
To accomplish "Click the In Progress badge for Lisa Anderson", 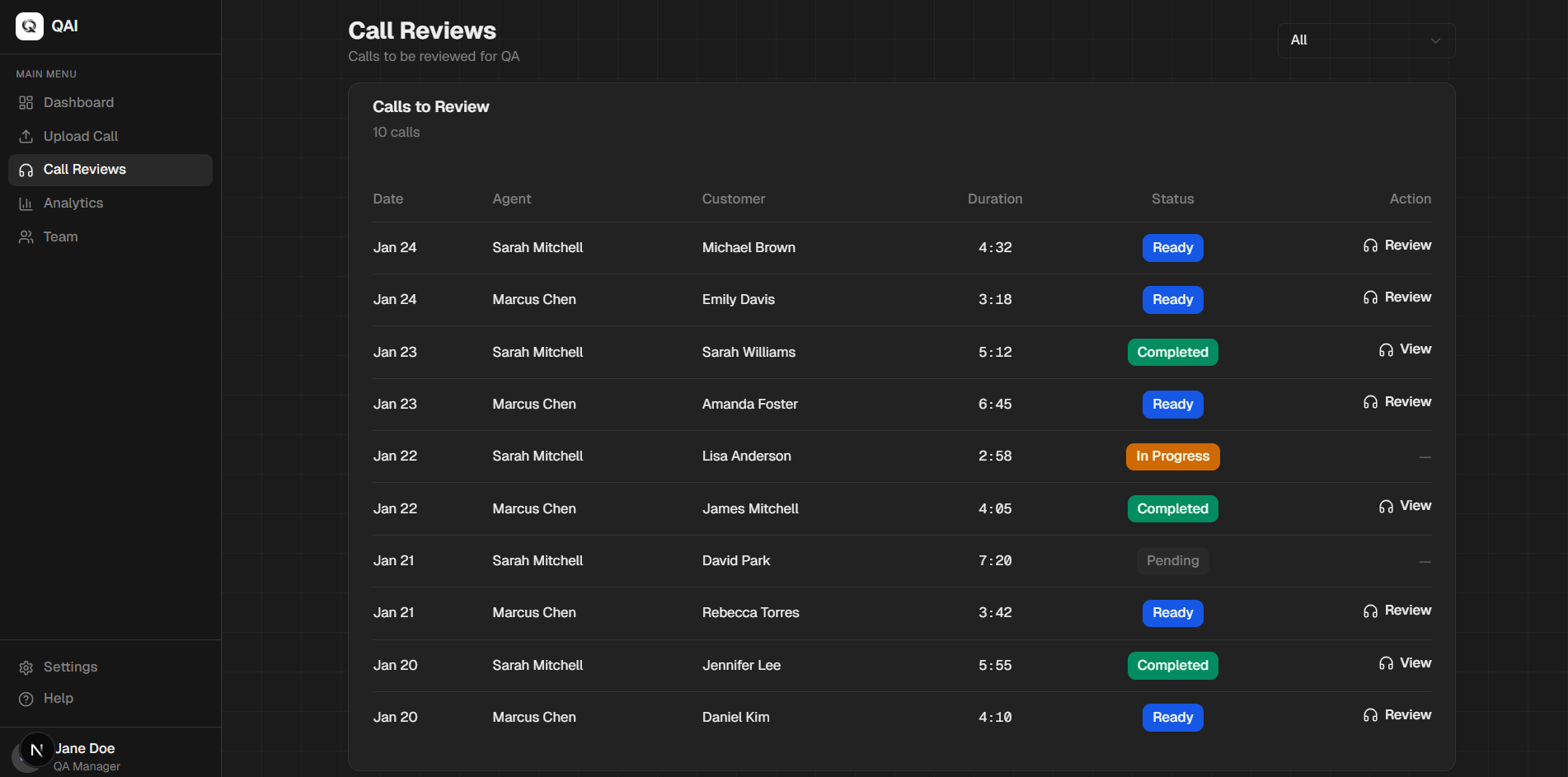I will [1172, 456].
